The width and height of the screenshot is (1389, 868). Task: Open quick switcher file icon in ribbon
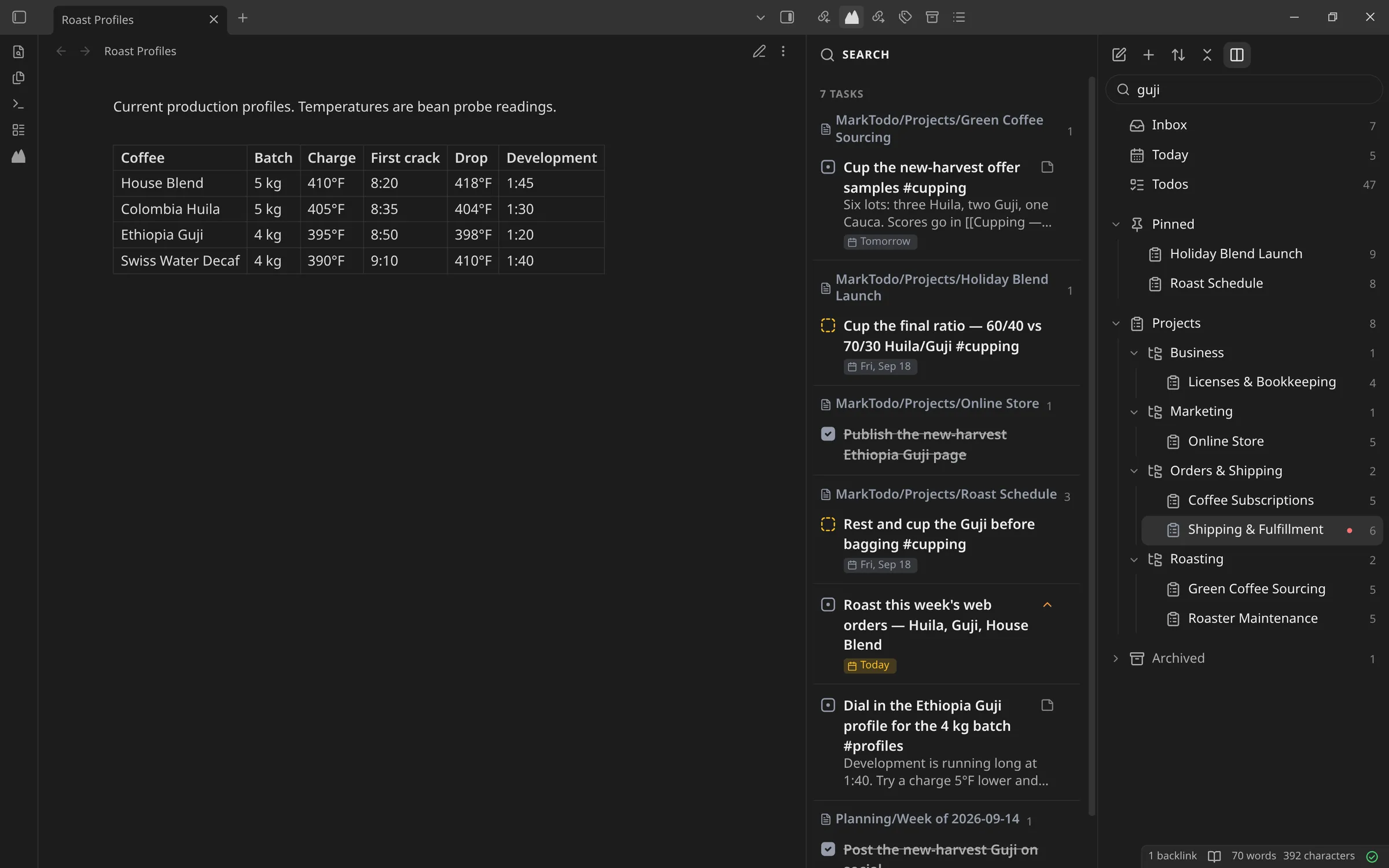pyautogui.click(x=19, y=52)
